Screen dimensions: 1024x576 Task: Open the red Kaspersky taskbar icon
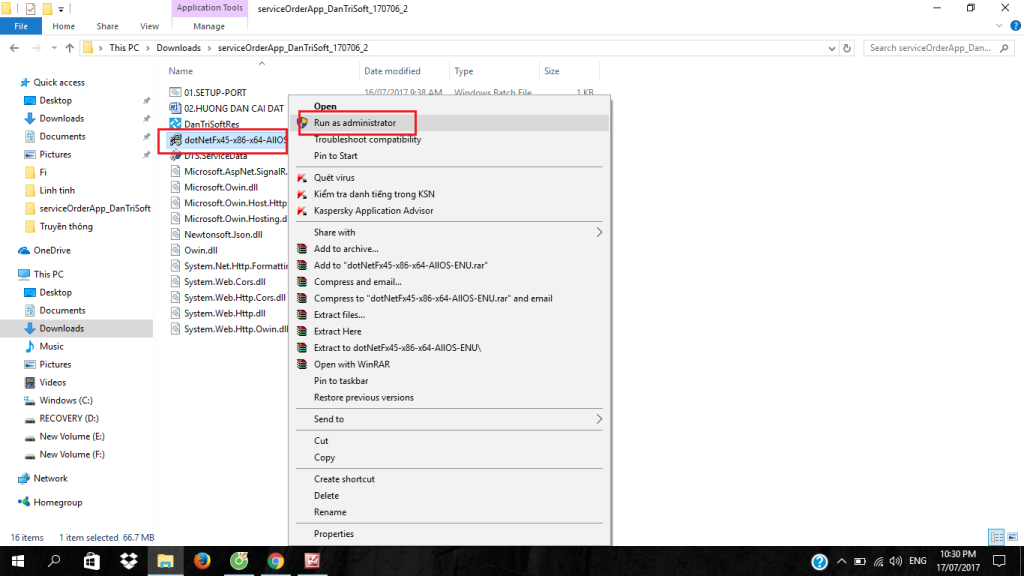point(312,561)
